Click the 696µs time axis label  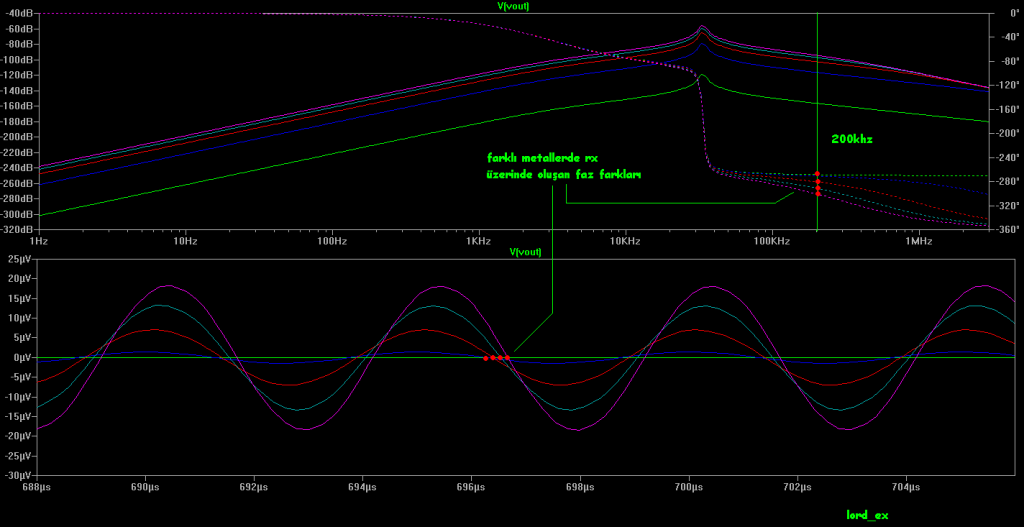coord(472,487)
